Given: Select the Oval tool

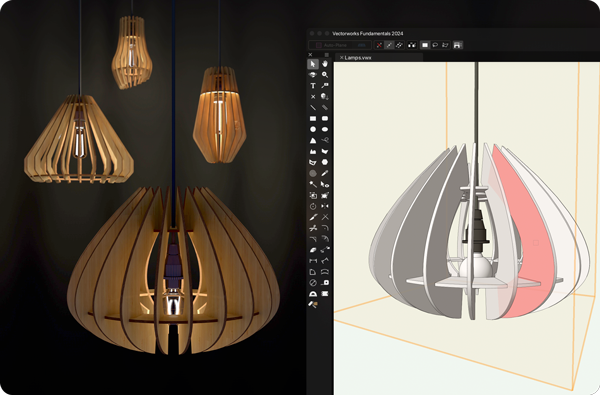Looking at the screenshot, I should coord(325,129).
